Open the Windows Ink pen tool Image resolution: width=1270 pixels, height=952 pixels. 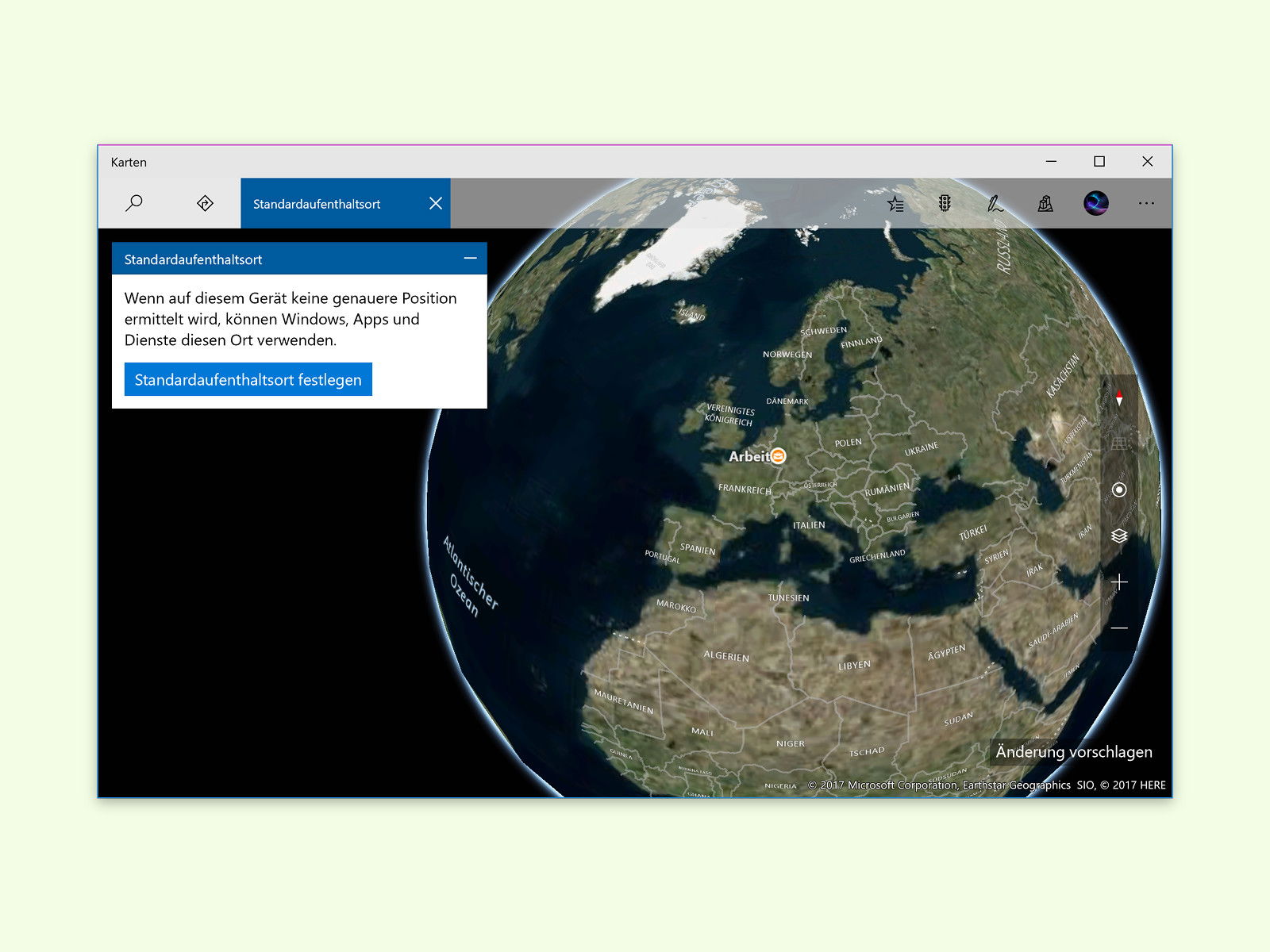[995, 204]
